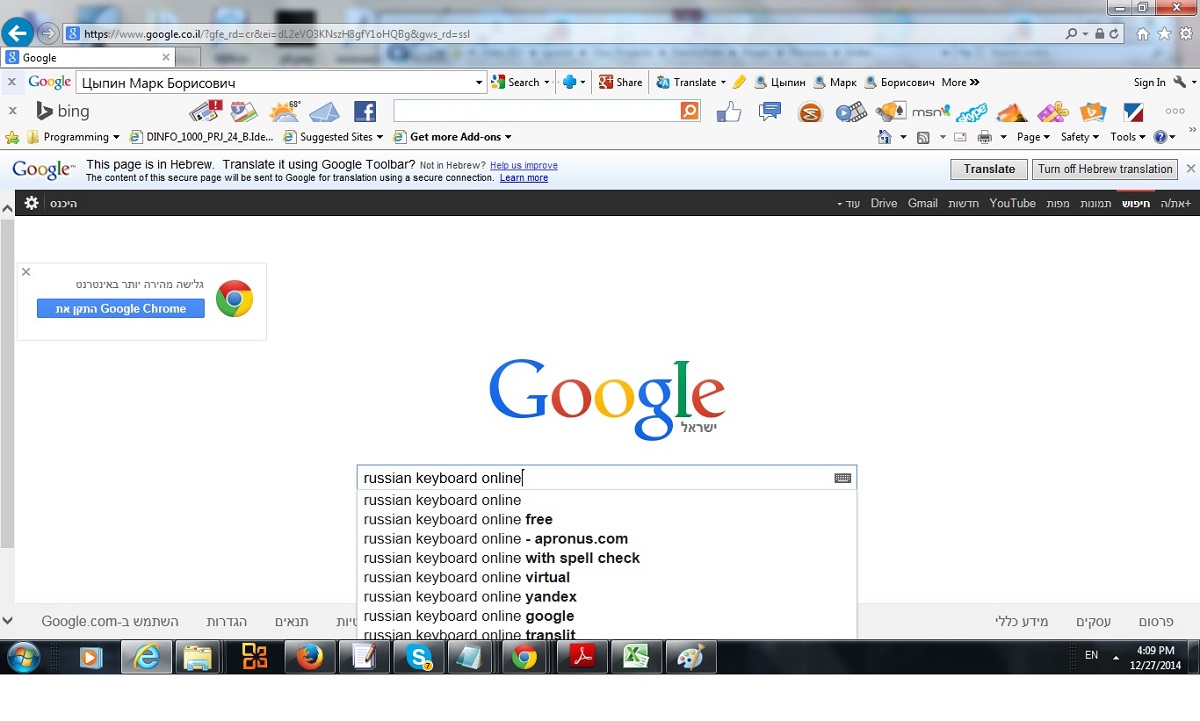Click the Bing toolbar Facebook icon
Screen dimensions: 1200x721
(x=365, y=111)
